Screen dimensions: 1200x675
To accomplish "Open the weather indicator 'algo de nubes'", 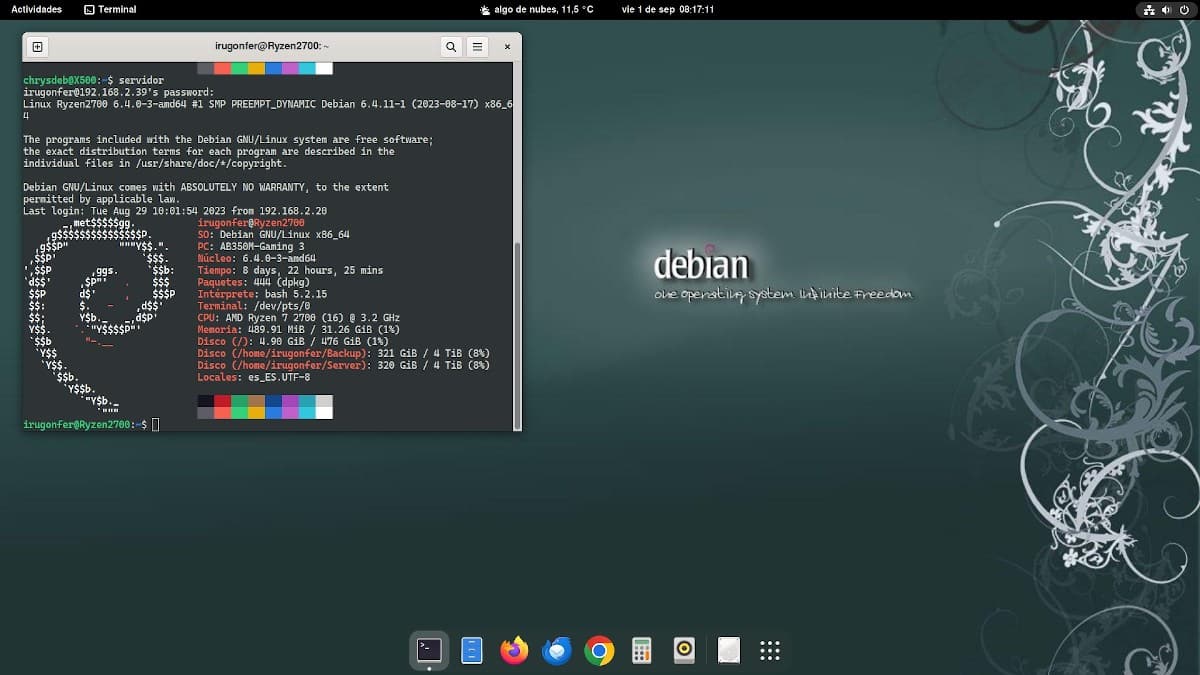I will point(537,9).
